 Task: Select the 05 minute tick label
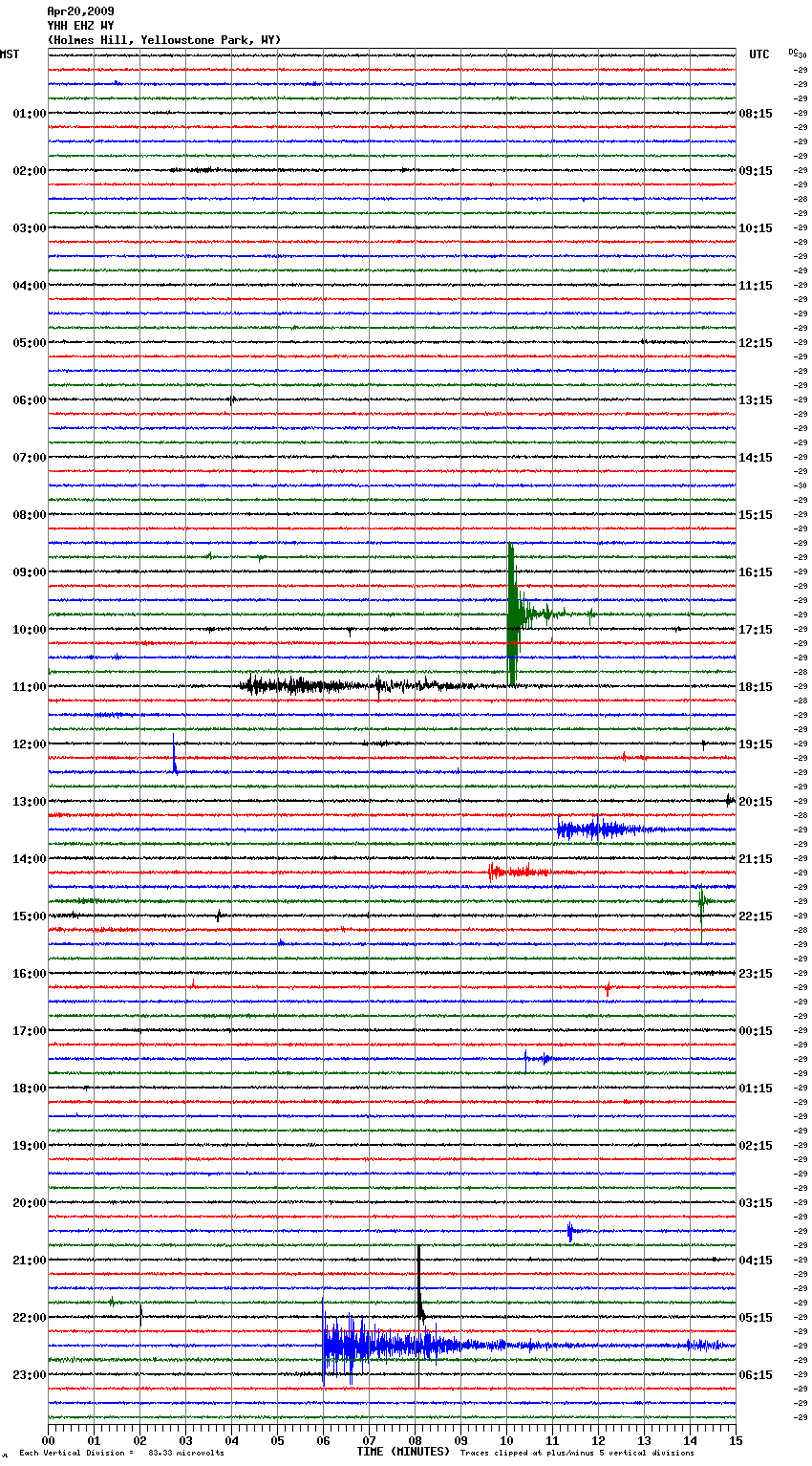point(277,1440)
